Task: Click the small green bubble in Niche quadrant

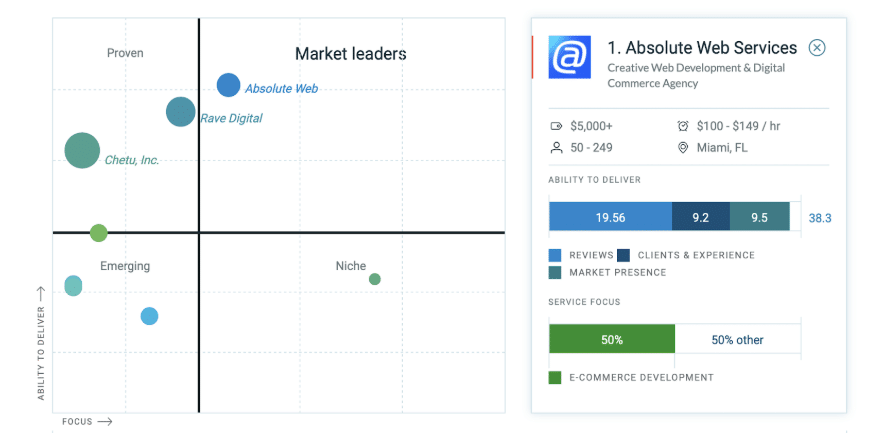Action: (x=374, y=279)
